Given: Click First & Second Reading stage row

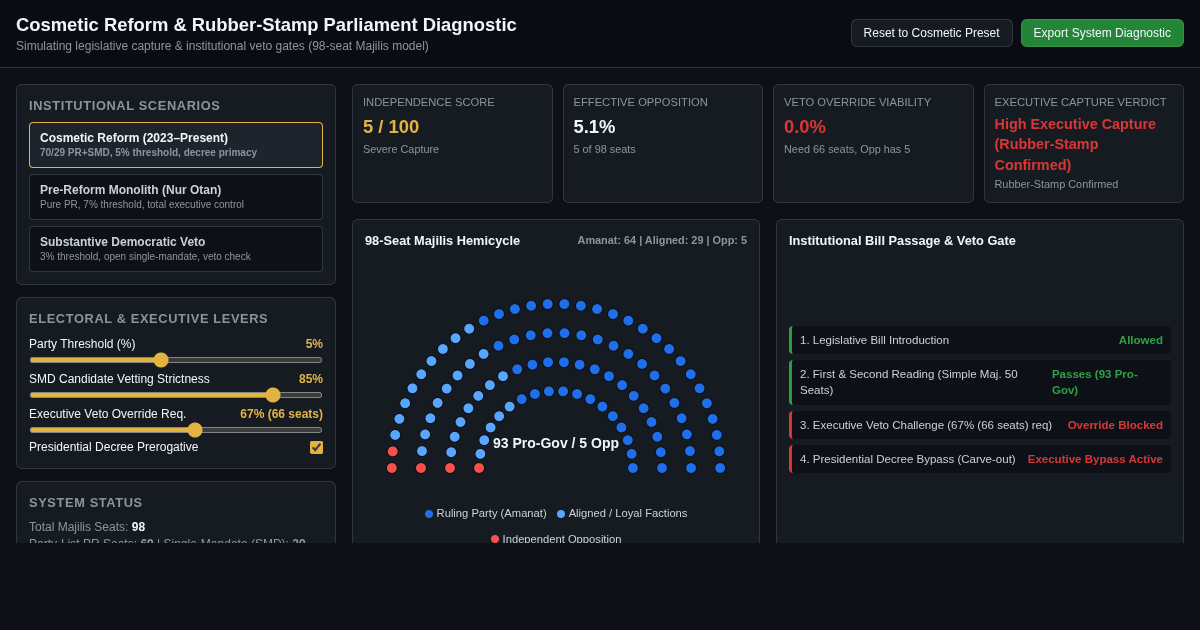Looking at the screenshot, I should pyautogui.click(x=980, y=382).
